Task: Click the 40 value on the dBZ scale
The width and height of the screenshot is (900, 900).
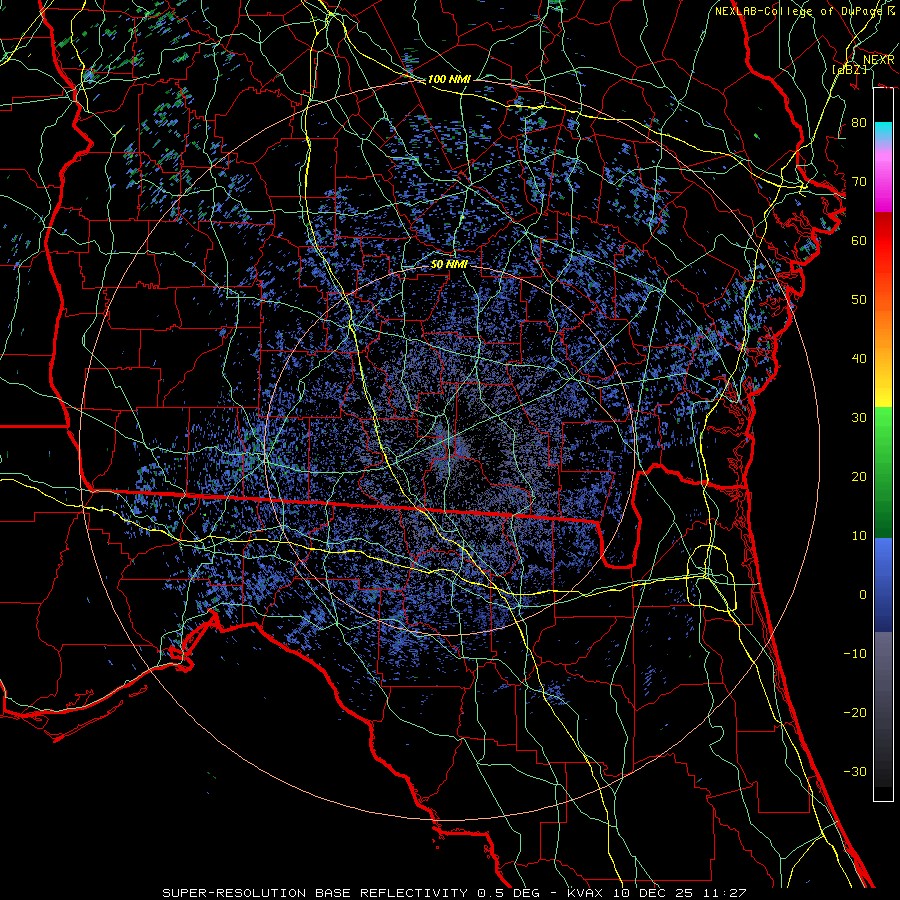Action: click(x=859, y=359)
